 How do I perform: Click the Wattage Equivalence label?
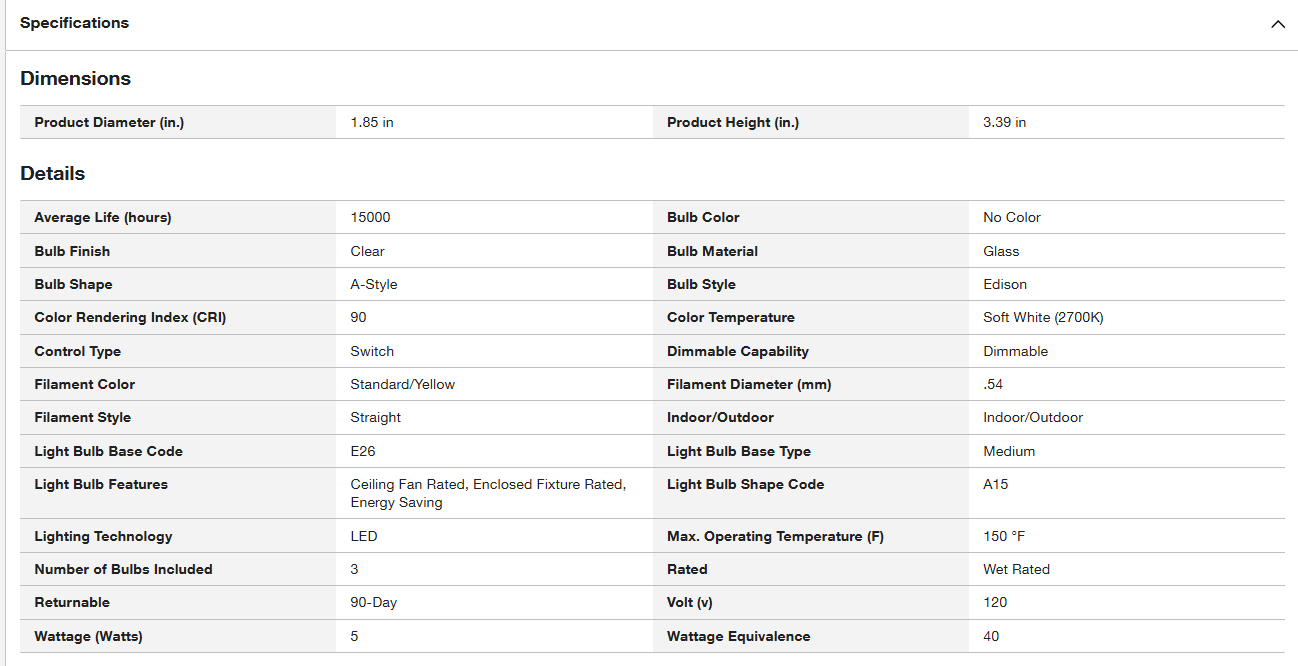738,636
